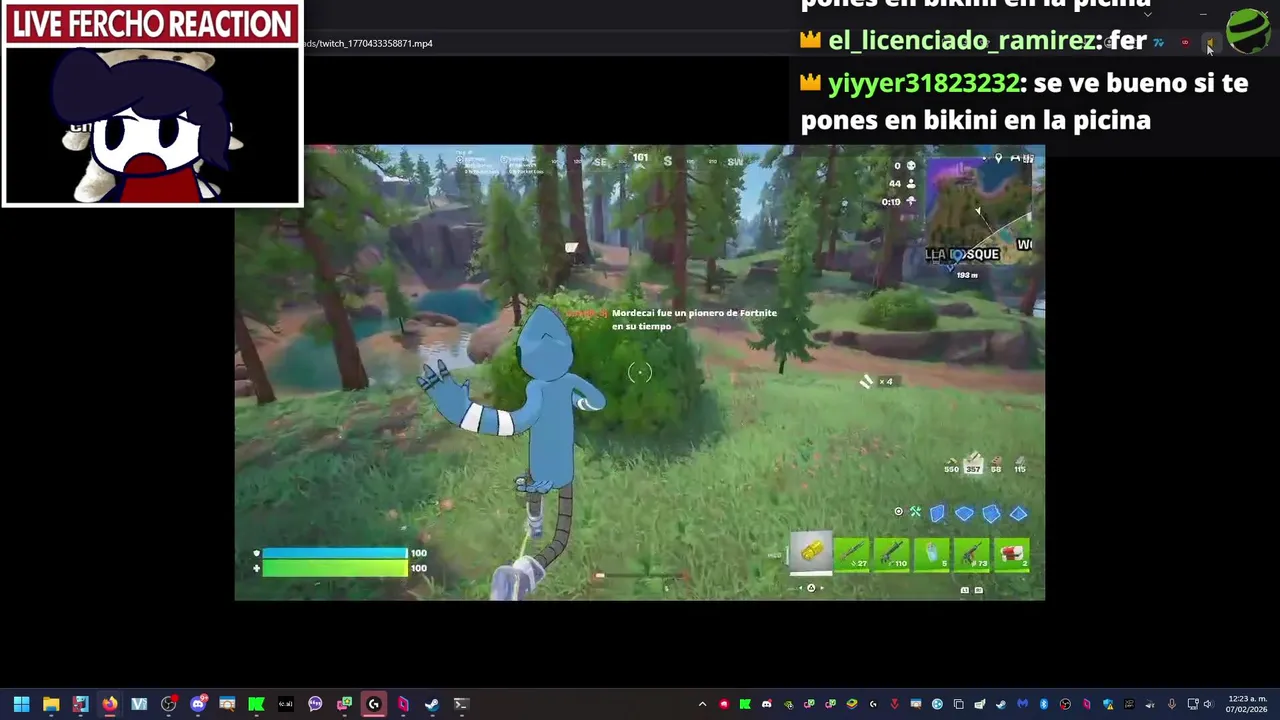Select the wood material count 550
The image size is (1280, 720).
(951, 466)
